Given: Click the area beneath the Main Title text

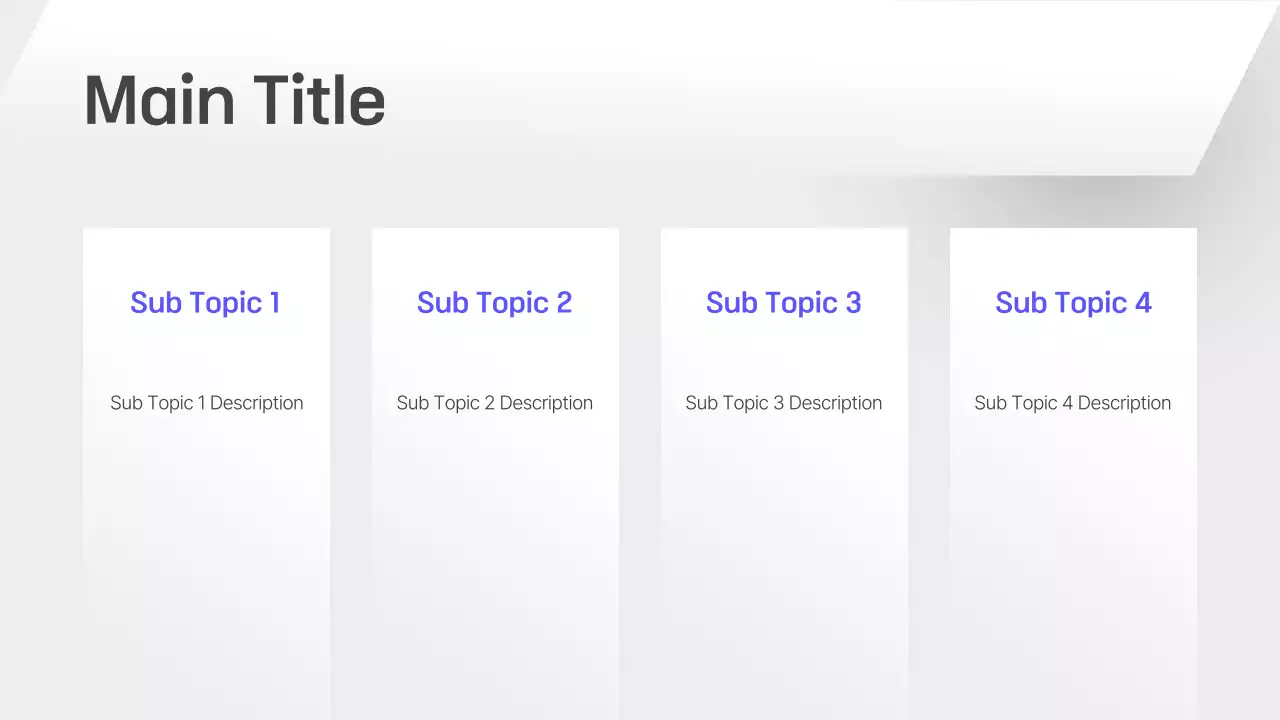Looking at the screenshot, I should coord(234,160).
